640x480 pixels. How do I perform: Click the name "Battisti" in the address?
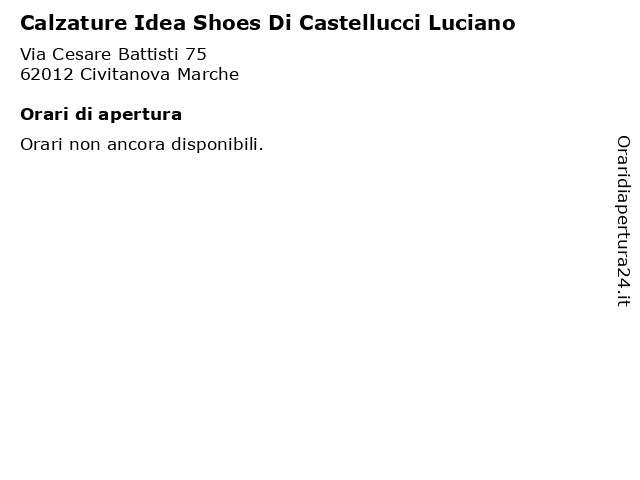click(x=148, y=54)
